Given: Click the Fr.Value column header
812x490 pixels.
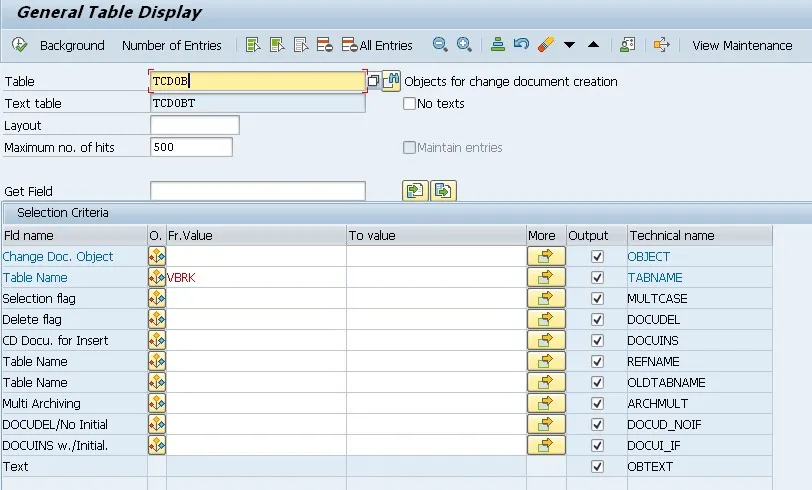Looking at the screenshot, I should pyautogui.click(x=256, y=236).
